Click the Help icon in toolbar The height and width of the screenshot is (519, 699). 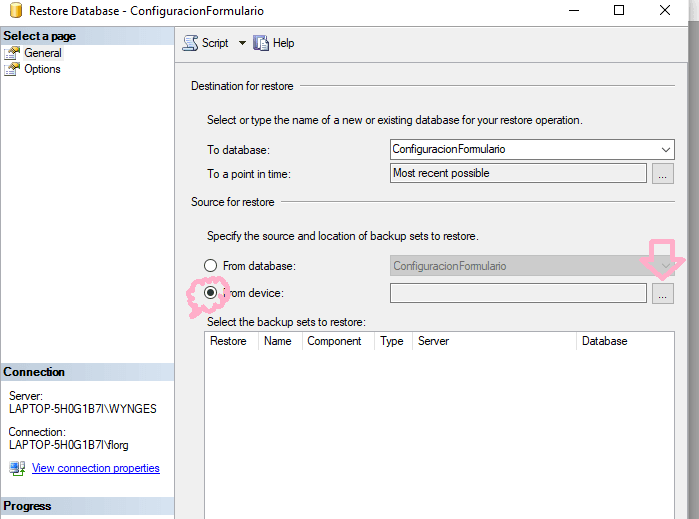coord(262,43)
